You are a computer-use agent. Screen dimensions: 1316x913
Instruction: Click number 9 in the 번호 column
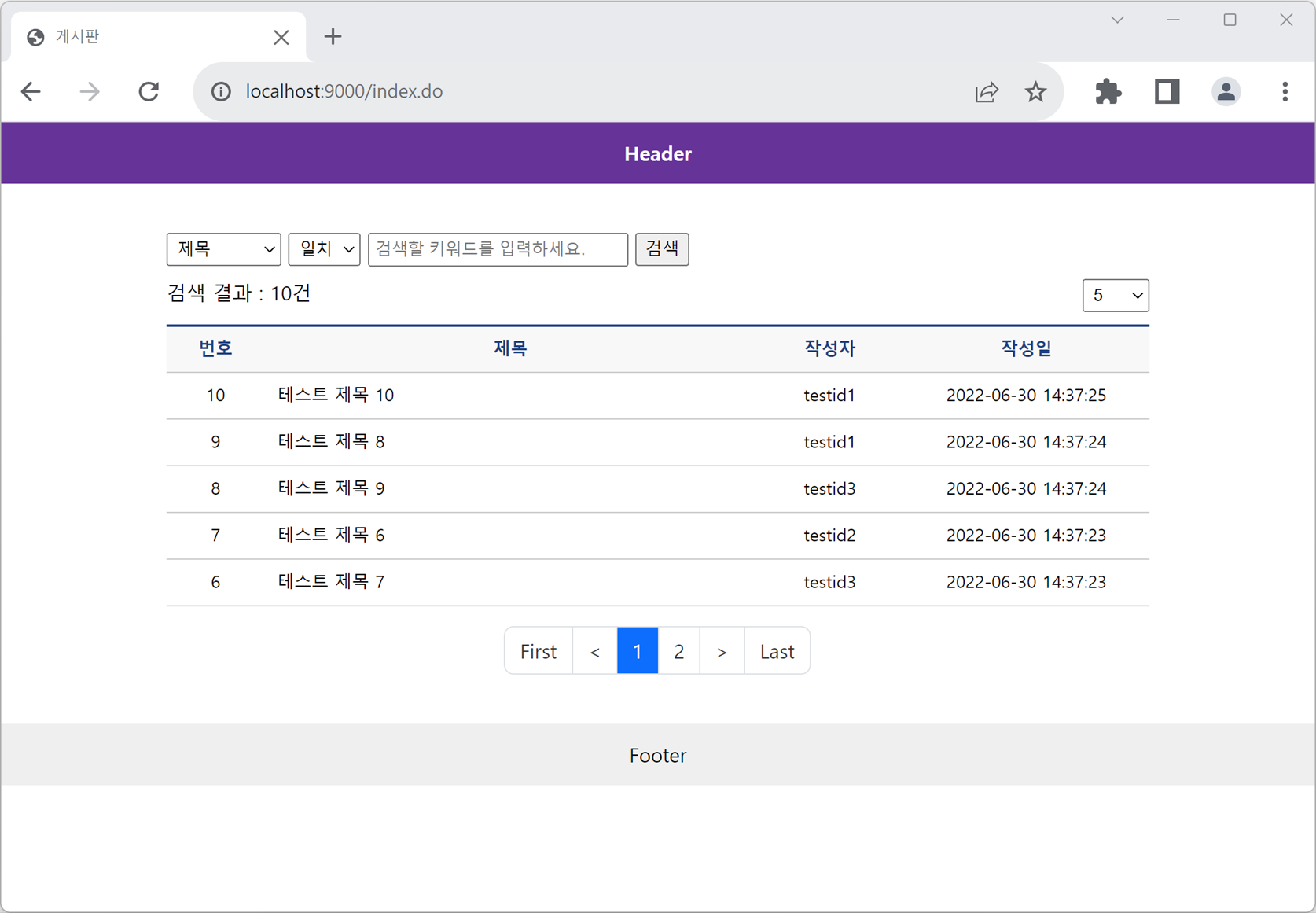pos(215,442)
